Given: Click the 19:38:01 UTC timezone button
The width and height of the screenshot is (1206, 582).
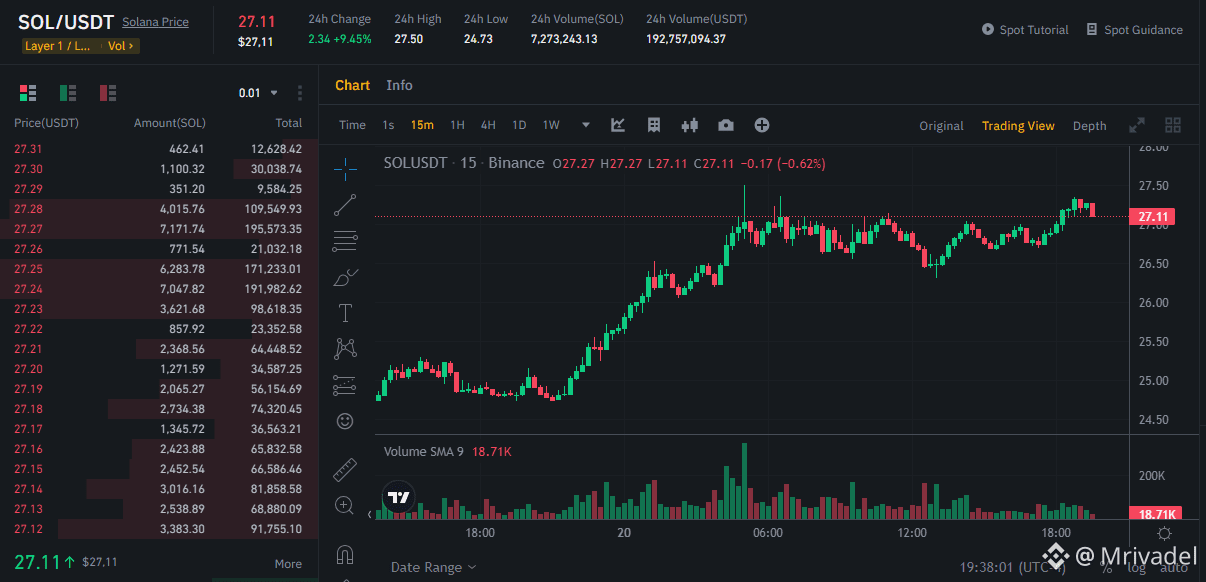Looking at the screenshot, I should pos(1013,567).
